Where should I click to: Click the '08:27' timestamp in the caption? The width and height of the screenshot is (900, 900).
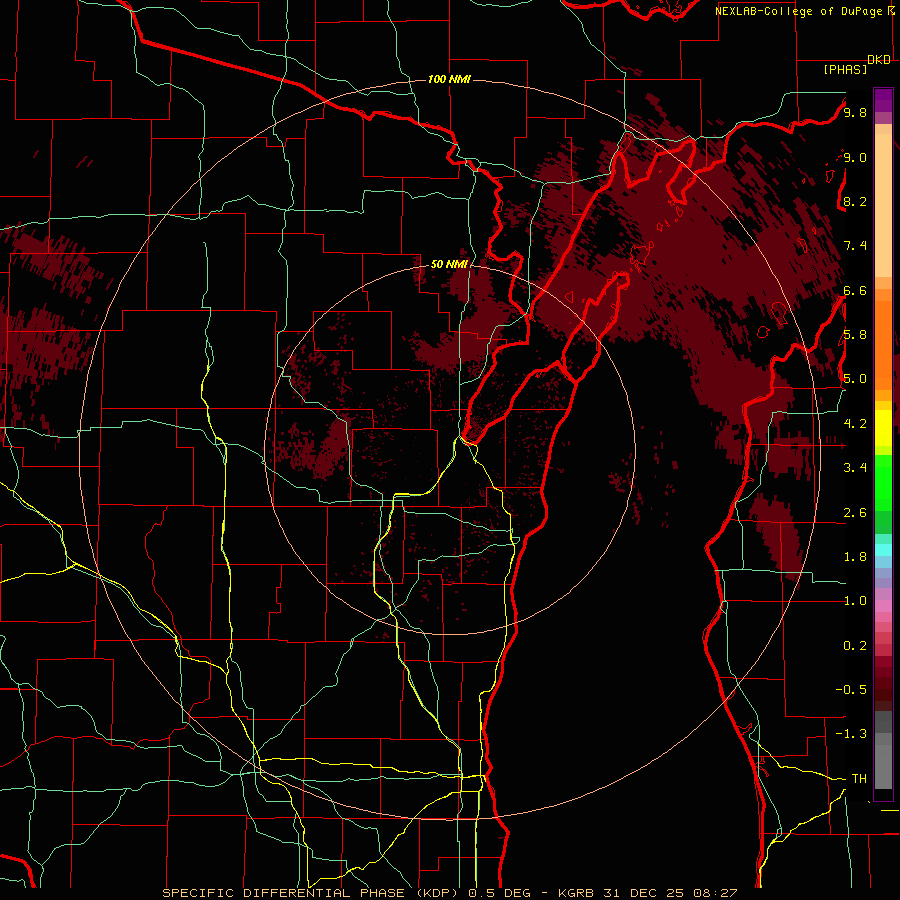(x=717, y=893)
